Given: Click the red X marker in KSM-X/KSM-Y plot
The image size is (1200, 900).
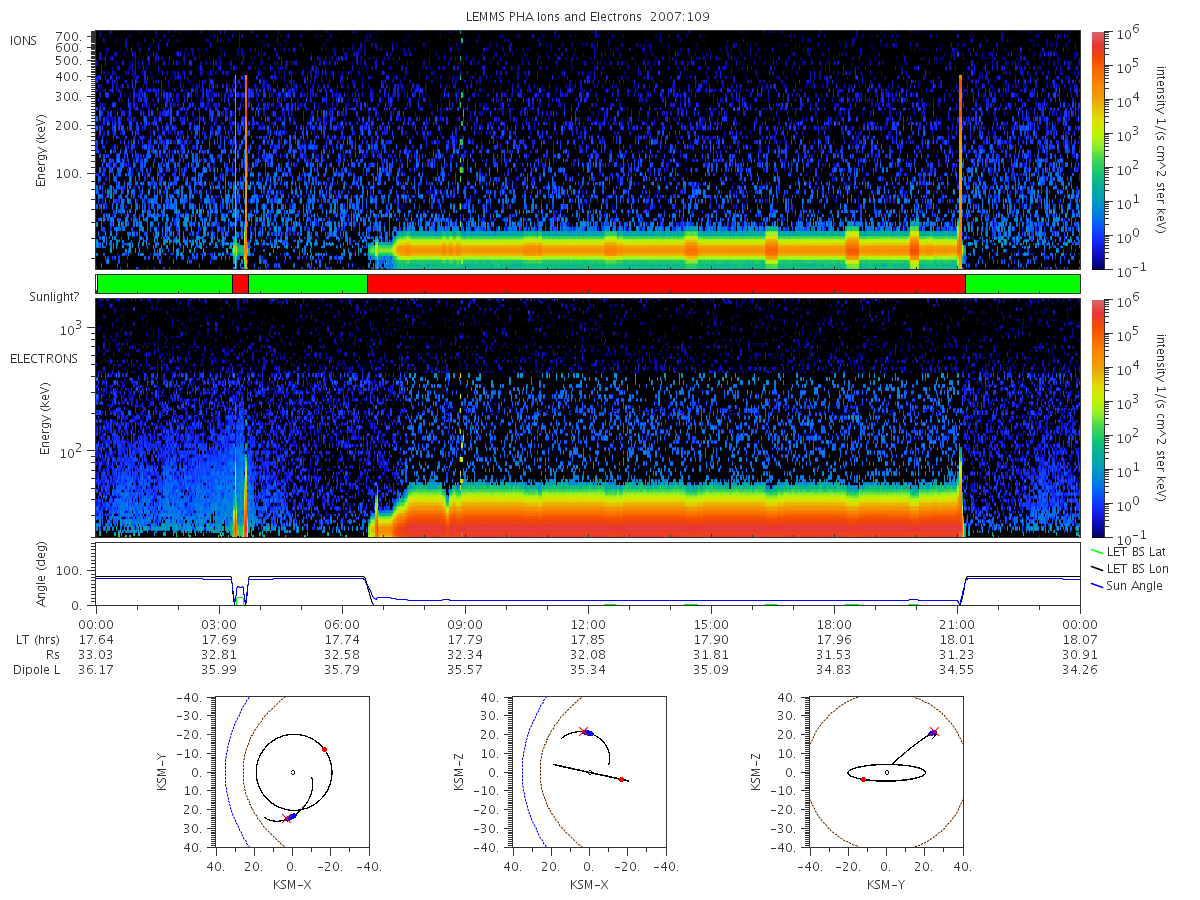Looking at the screenshot, I should tap(287, 818).
